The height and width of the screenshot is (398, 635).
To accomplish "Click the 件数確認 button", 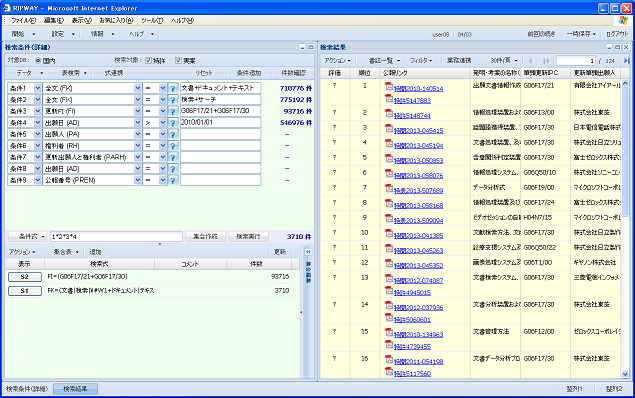I will [x=294, y=73].
